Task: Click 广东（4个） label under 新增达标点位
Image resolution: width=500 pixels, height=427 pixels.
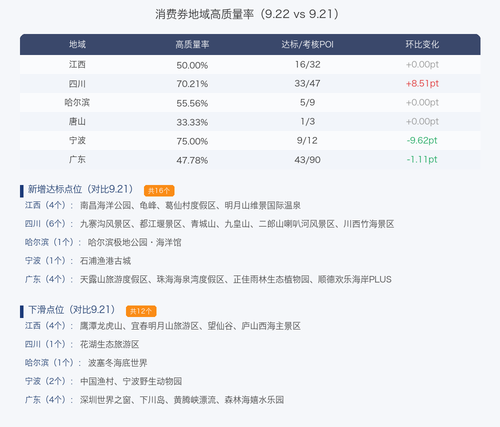Action: pos(49,279)
